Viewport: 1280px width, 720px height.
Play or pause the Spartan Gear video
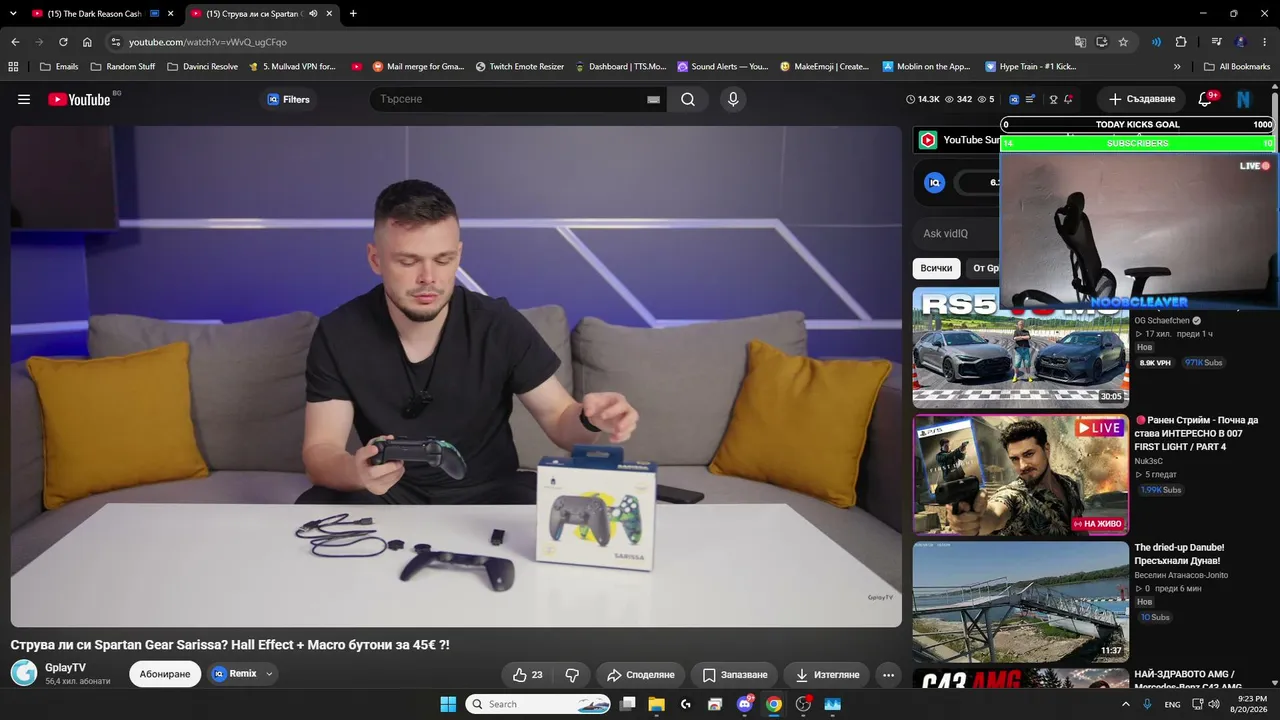click(x=456, y=376)
